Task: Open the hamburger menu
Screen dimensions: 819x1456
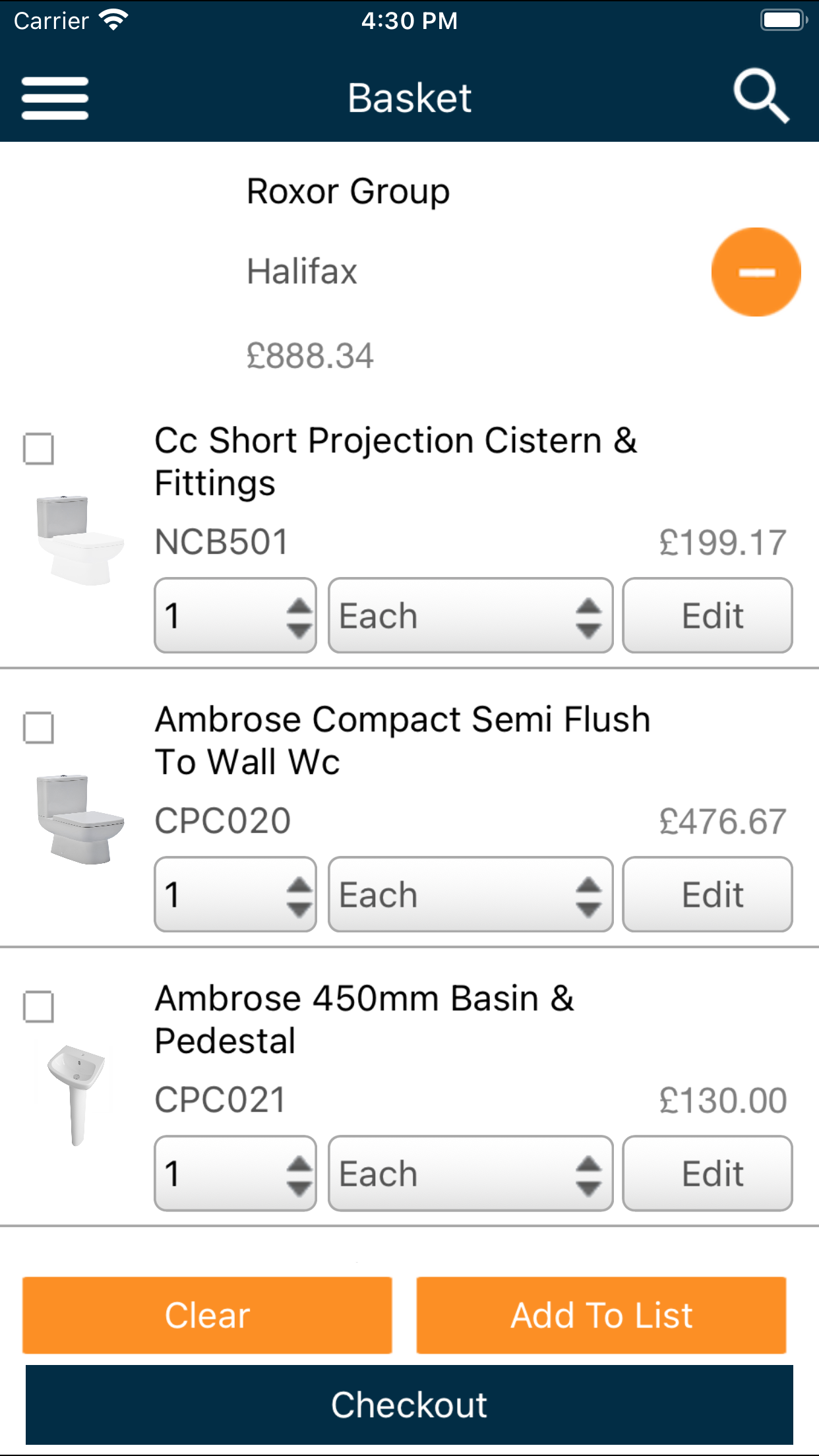Action: pyautogui.click(x=55, y=98)
